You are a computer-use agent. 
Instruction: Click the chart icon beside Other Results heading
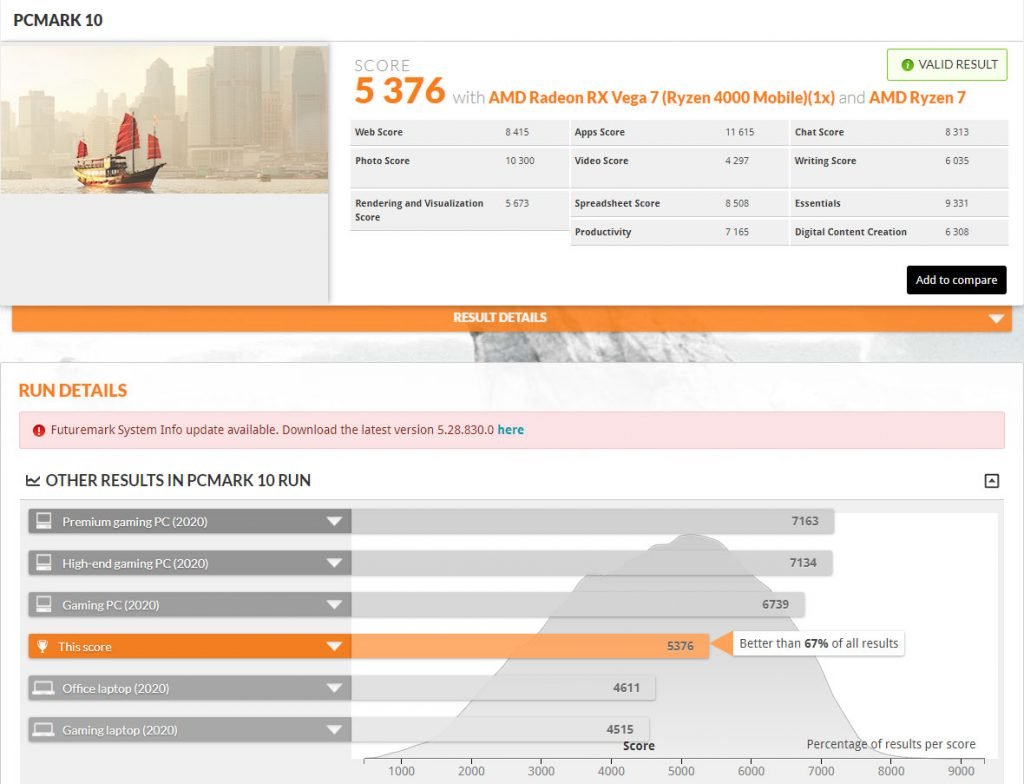(x=33, y=481)
